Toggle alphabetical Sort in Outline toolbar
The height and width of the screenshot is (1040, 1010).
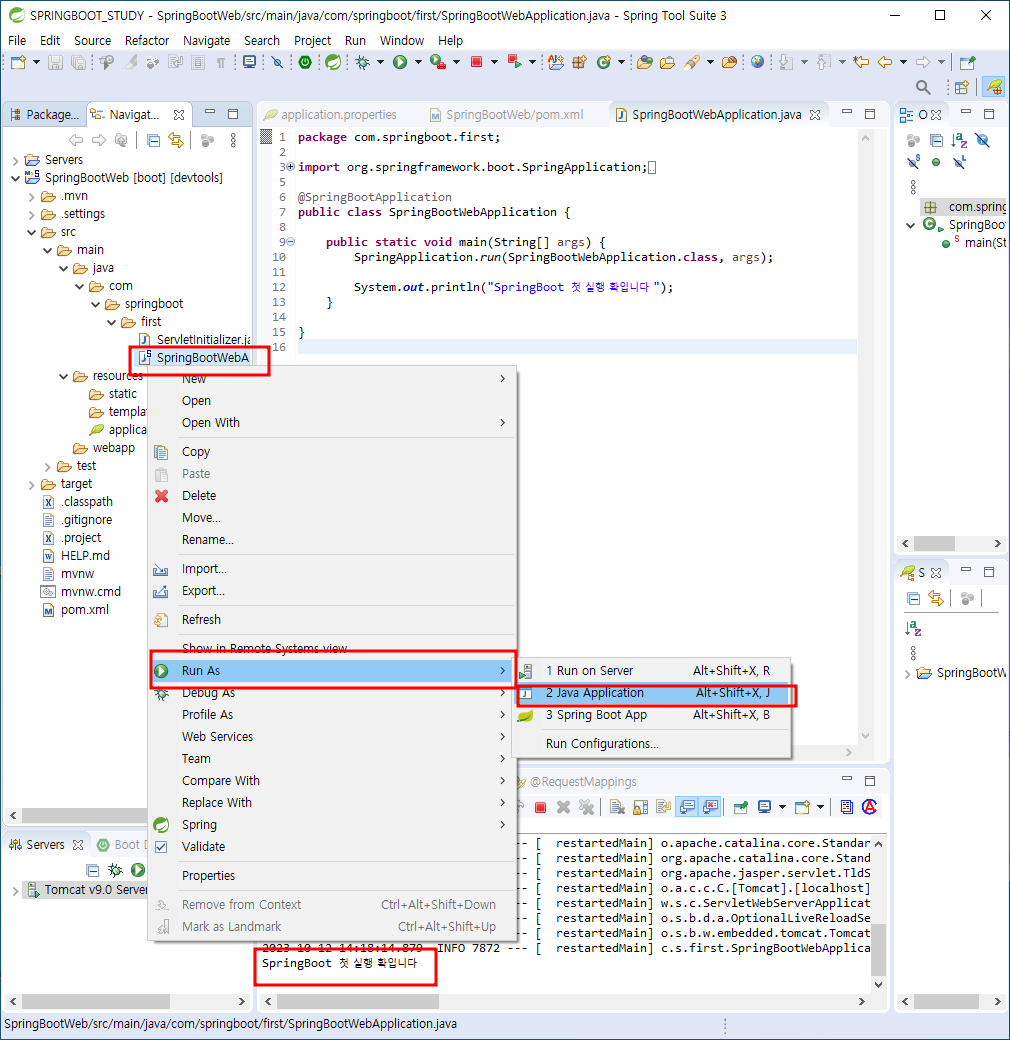(959, 141)
